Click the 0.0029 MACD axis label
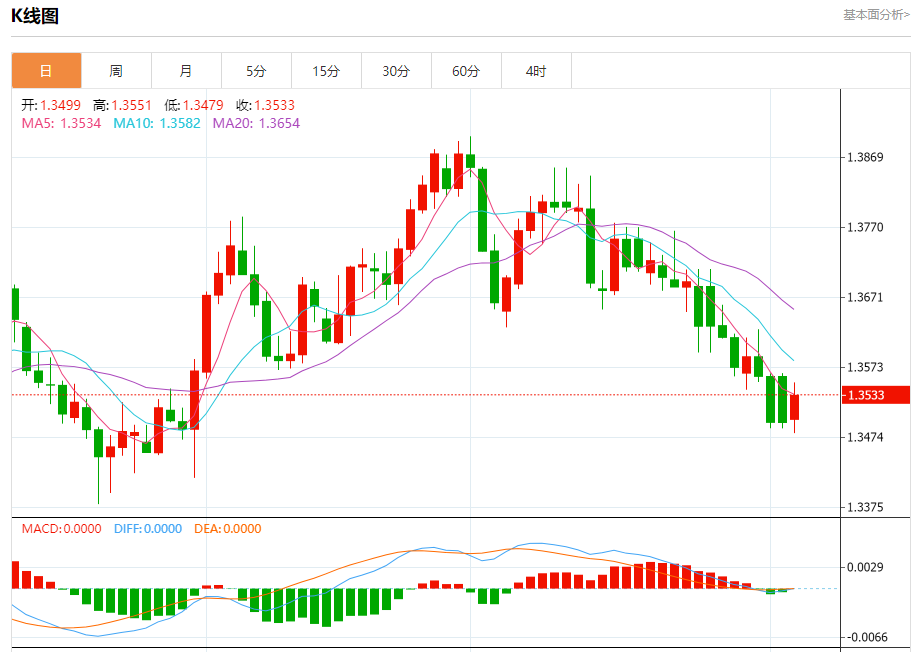The height and width of the screenshot is (652, 916). [x=866, y=567]
